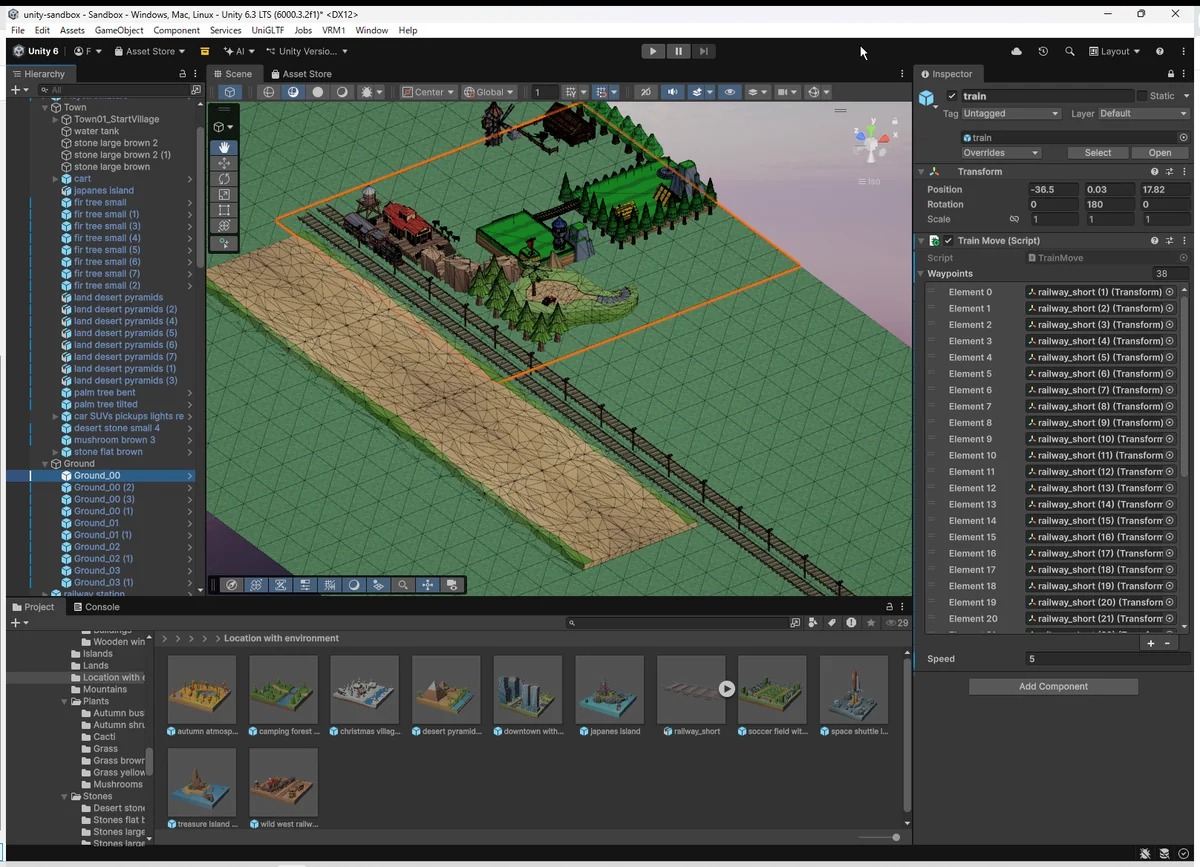Screen dimensions: 1200x867
Task: Open the Layout dropdown
Action: pos(1114,51)
